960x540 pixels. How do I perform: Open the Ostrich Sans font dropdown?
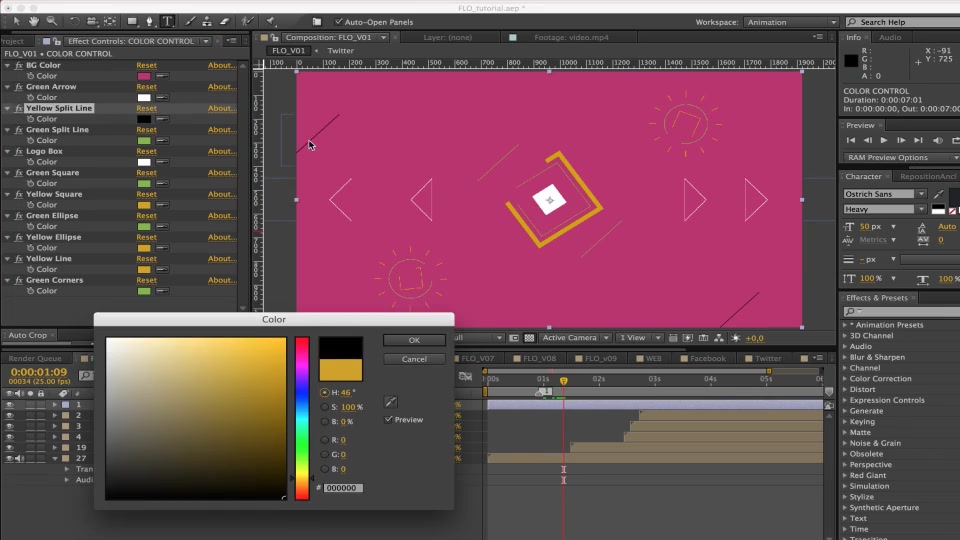click(x=884, y=193)
